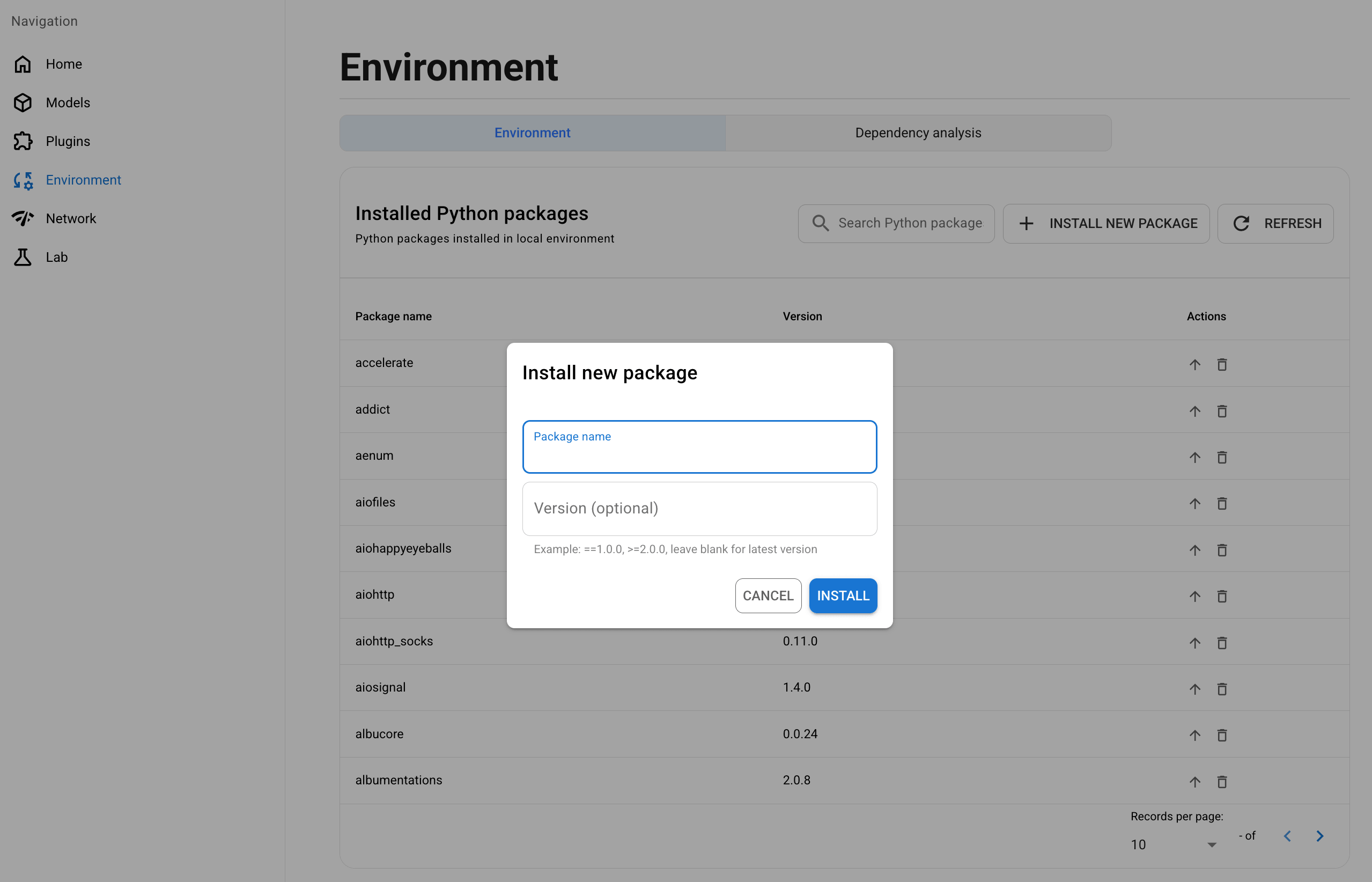Open Lab in the navigation
Screen dimensions: 1372x882
pyautogui.click(x=57, y=257)
